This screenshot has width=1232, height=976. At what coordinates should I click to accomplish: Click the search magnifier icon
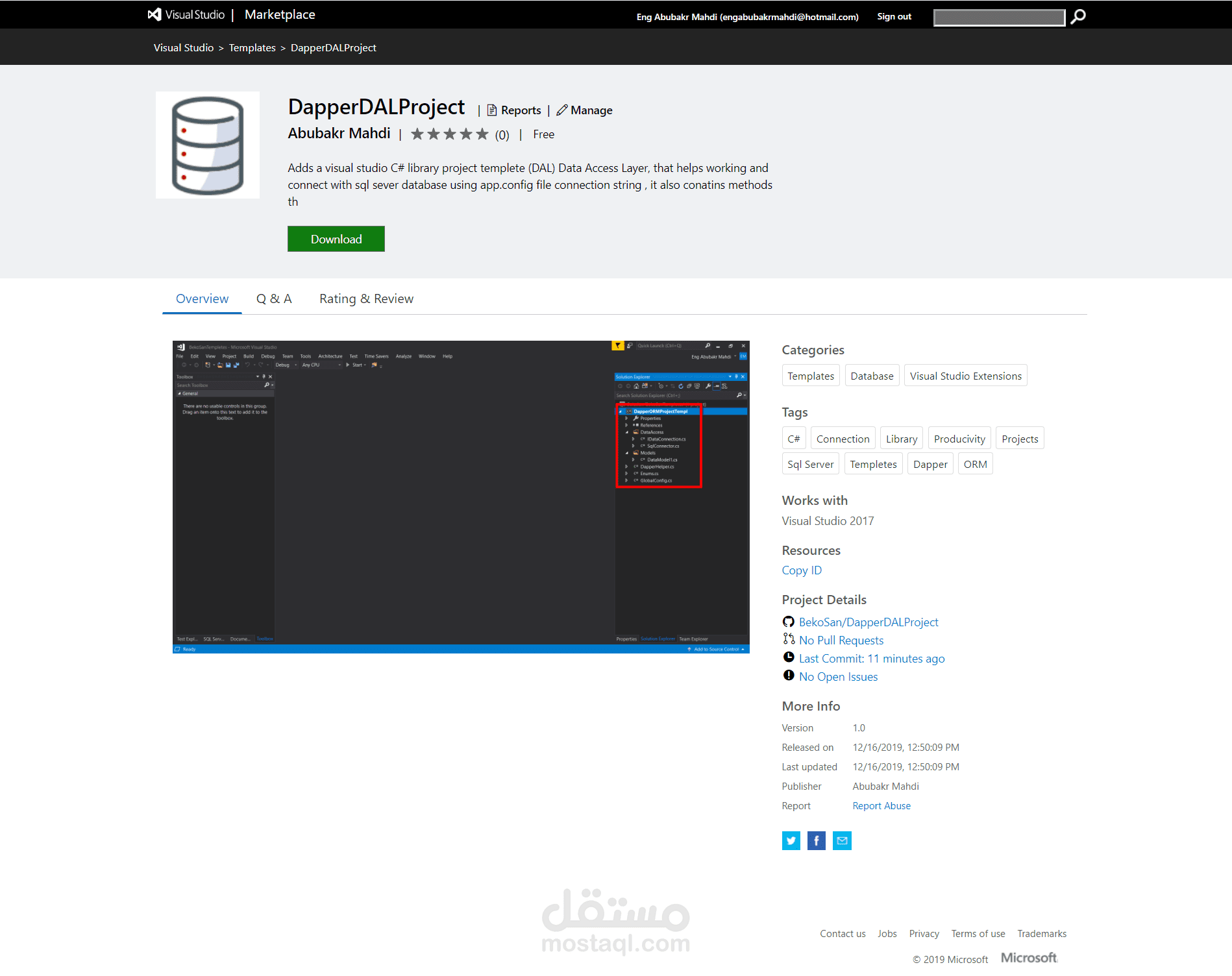pyautogui.click(x=1078, y=17)
